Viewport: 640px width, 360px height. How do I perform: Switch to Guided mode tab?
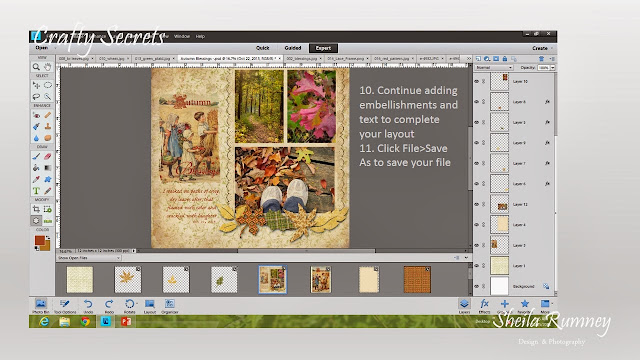[x=293, y=48]
